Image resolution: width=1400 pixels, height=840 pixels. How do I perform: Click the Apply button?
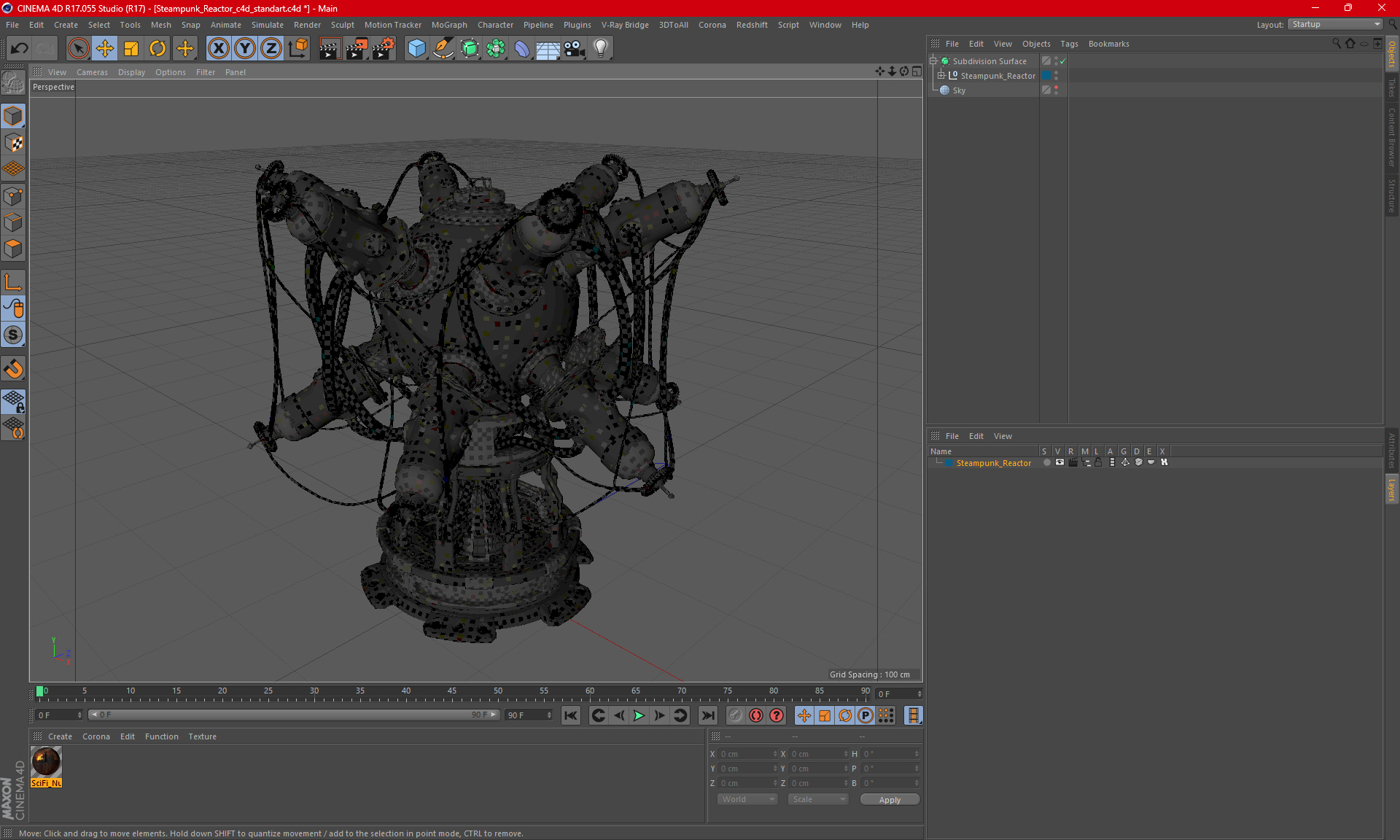coord(890,800)
